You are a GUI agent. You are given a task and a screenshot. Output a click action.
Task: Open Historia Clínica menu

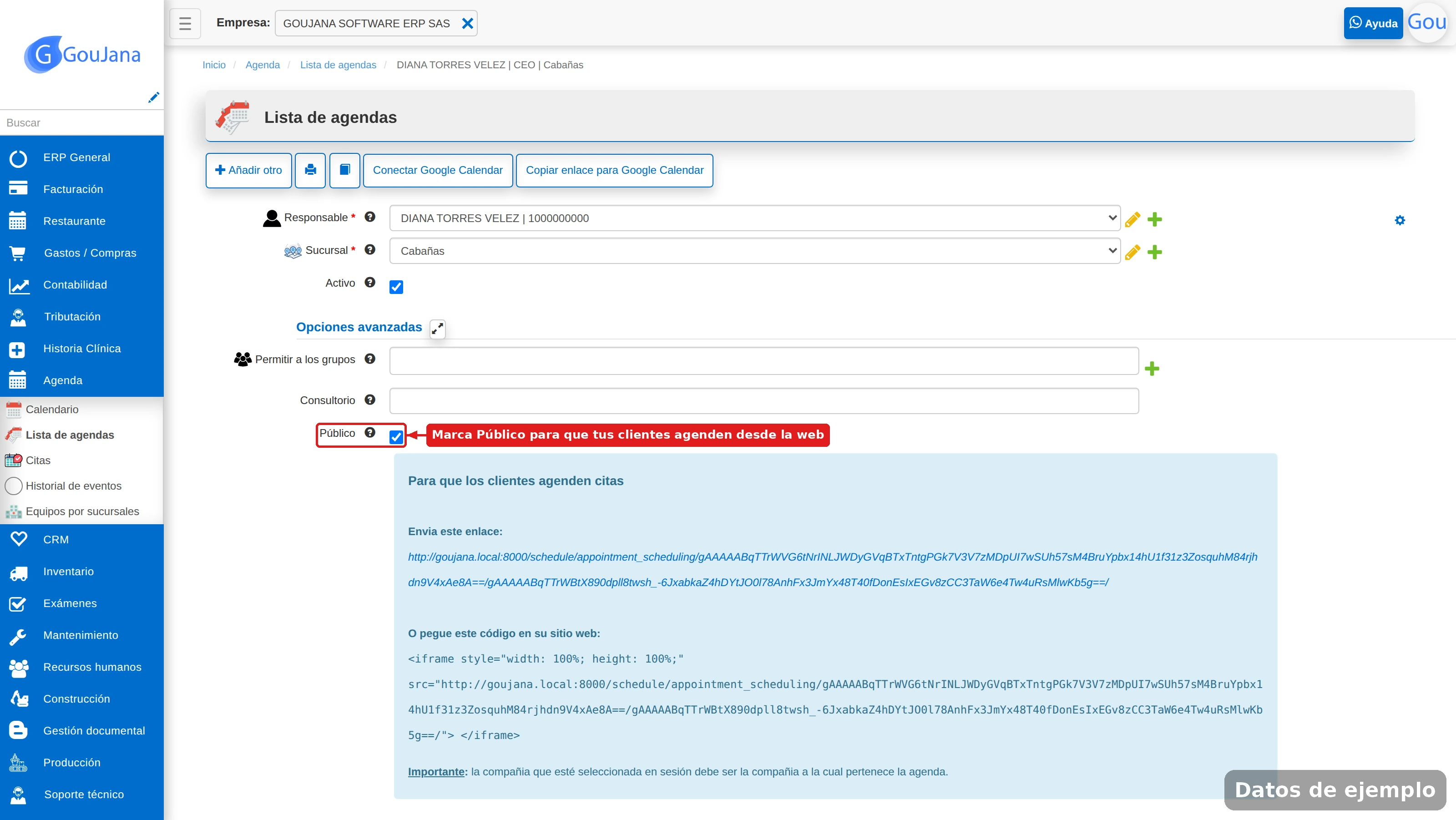coord(82,349)
